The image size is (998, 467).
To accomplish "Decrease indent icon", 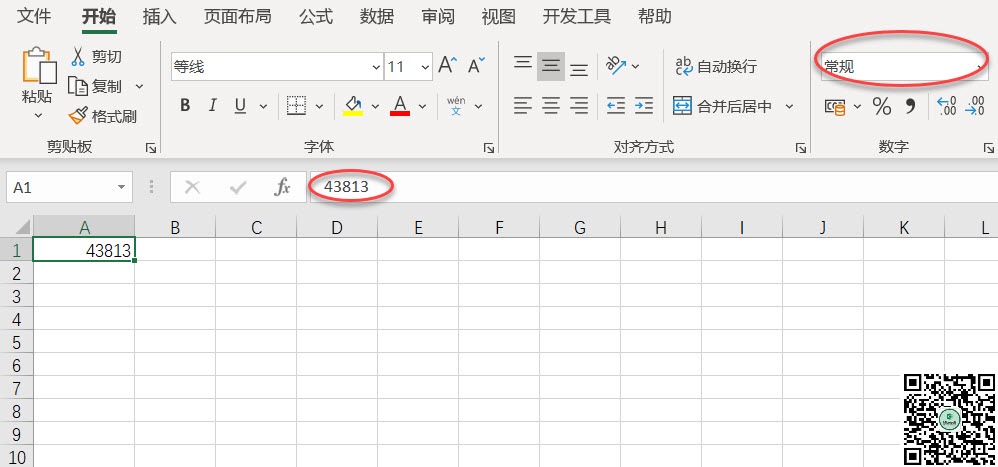I will tap(615, 106).
